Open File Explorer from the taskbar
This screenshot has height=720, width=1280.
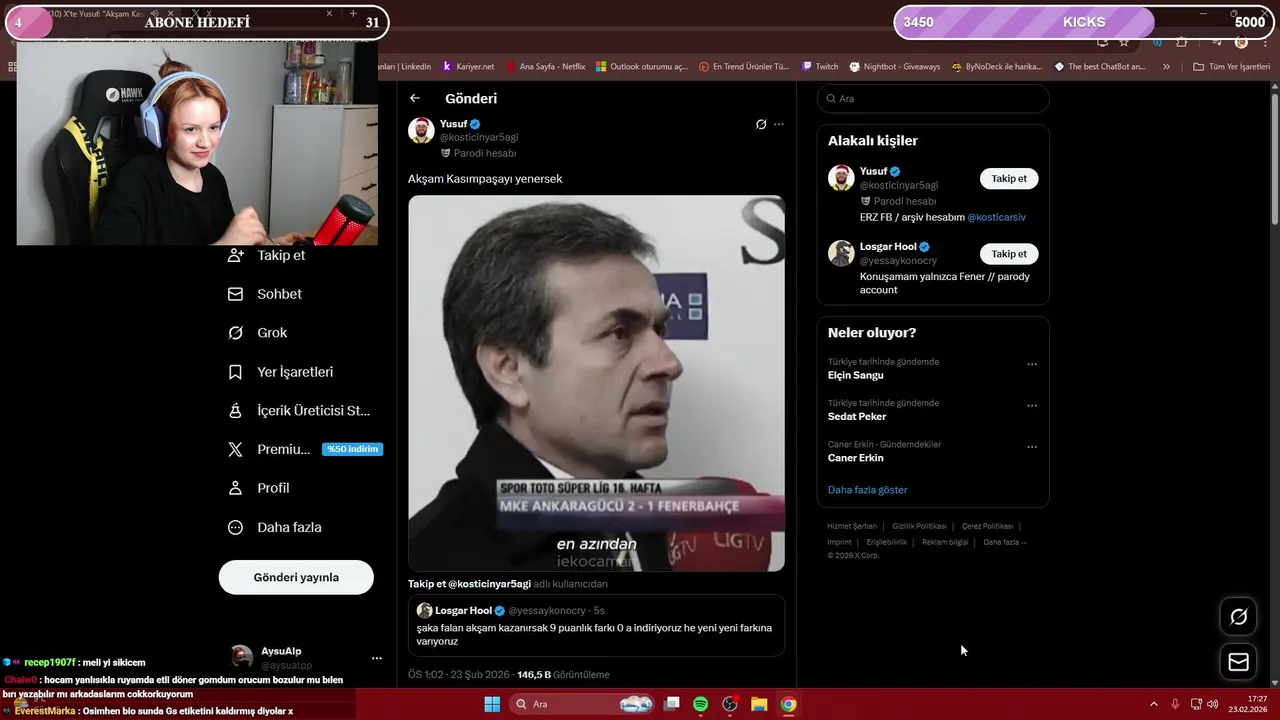tap(759, 704)
